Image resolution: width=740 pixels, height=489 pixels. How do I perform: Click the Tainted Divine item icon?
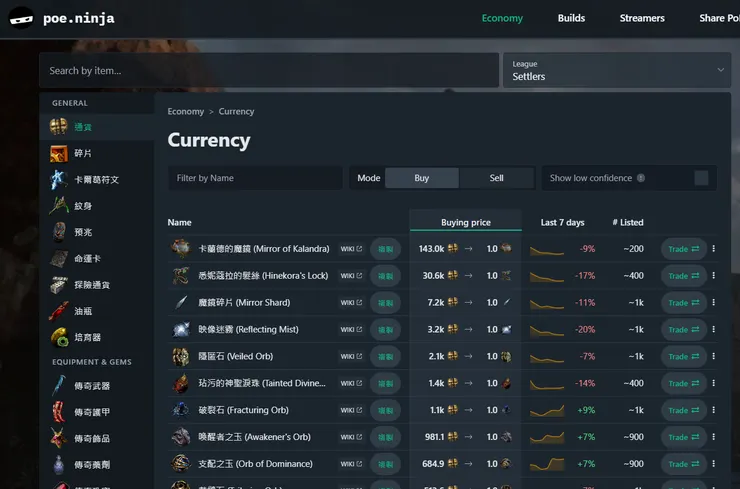pyautogui.click(x=181, y=383)
